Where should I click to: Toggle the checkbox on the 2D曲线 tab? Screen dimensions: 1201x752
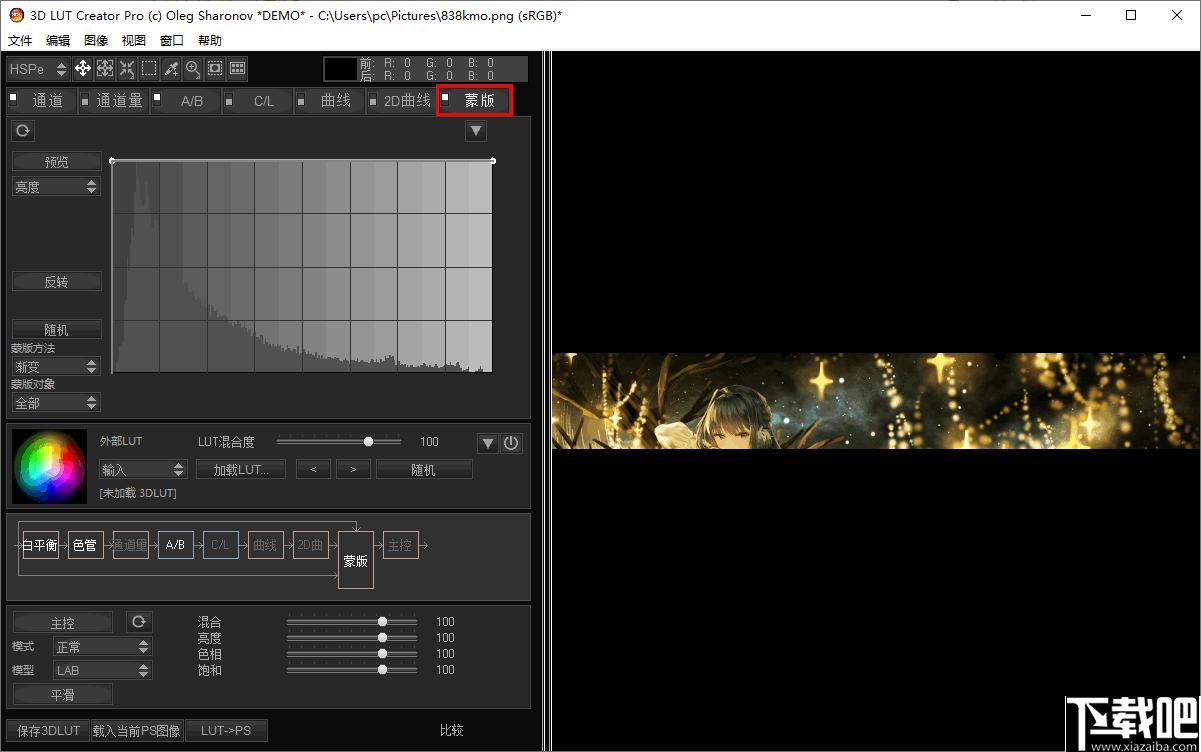pyautogui.click(x=373, y=97)
